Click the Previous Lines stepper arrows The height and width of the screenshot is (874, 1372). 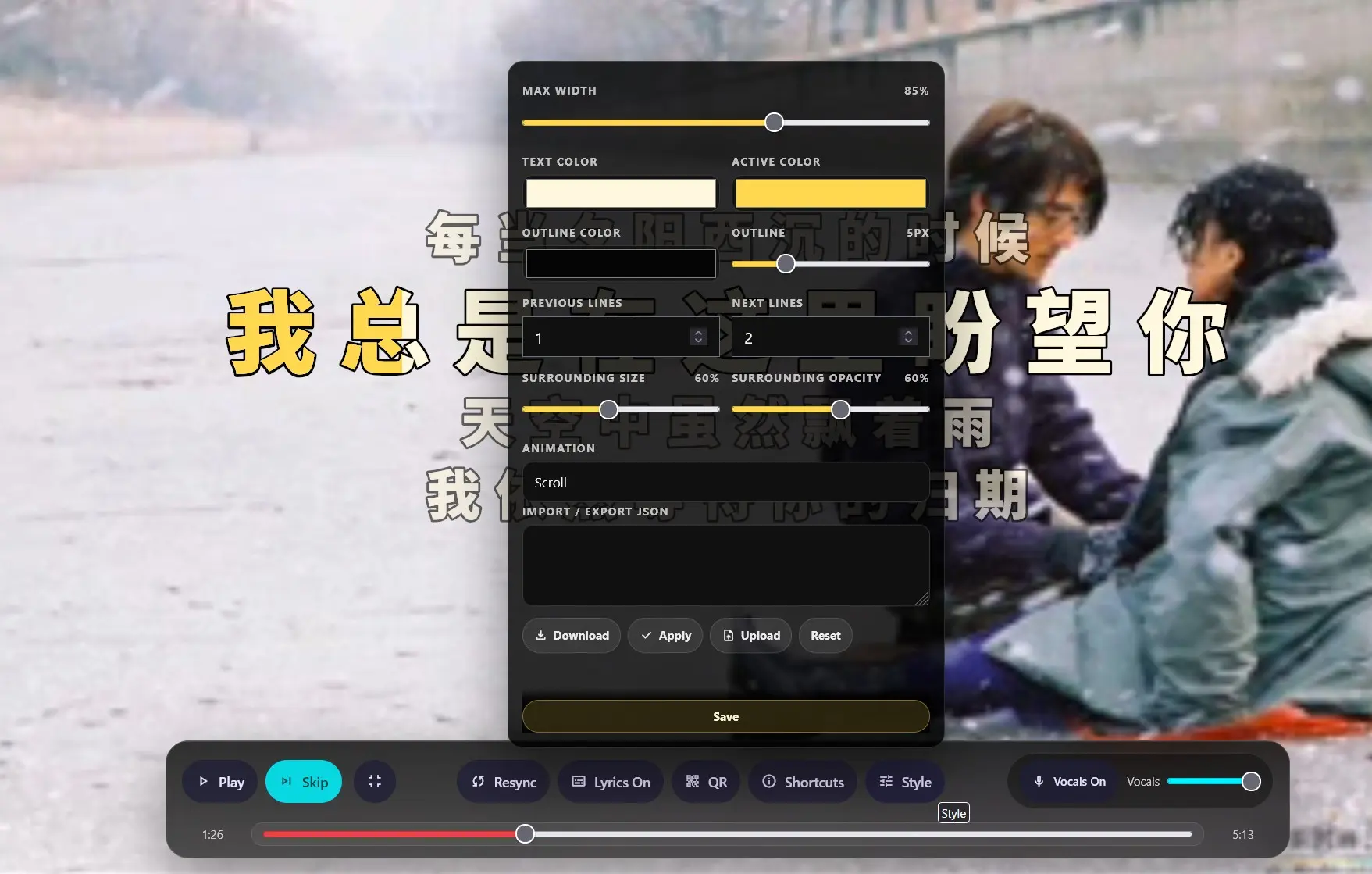tap(699, 337)
